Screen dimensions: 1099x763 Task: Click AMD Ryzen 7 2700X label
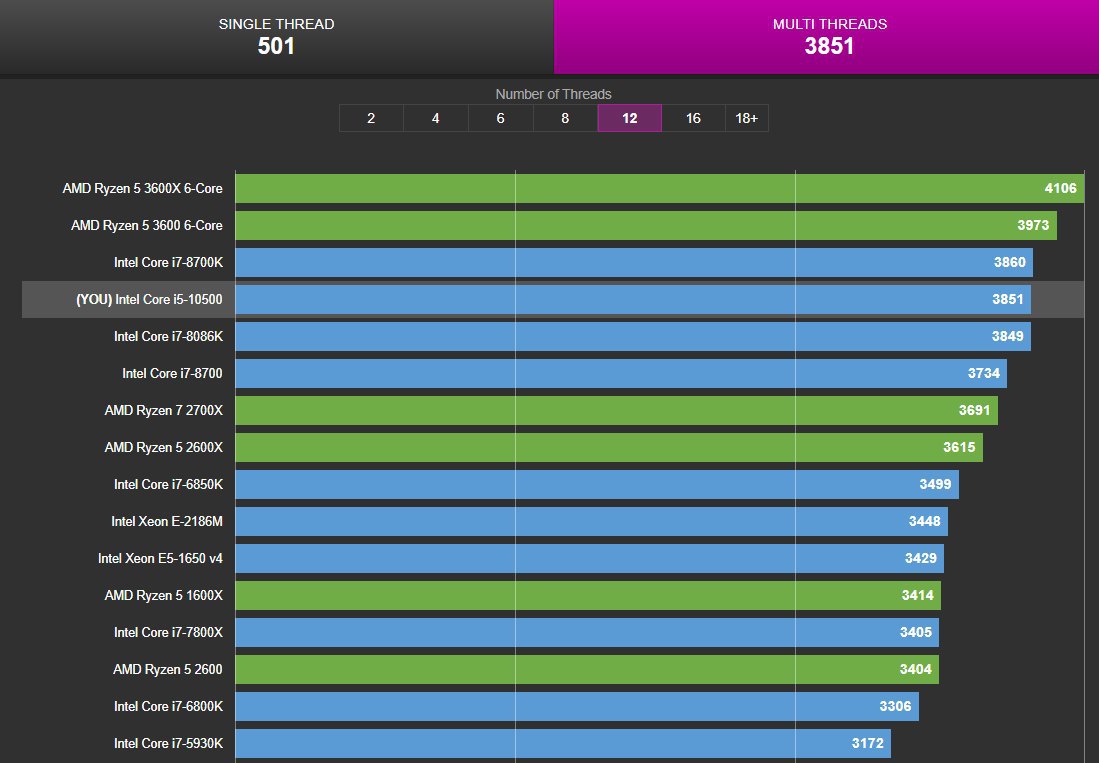(163, 411)
